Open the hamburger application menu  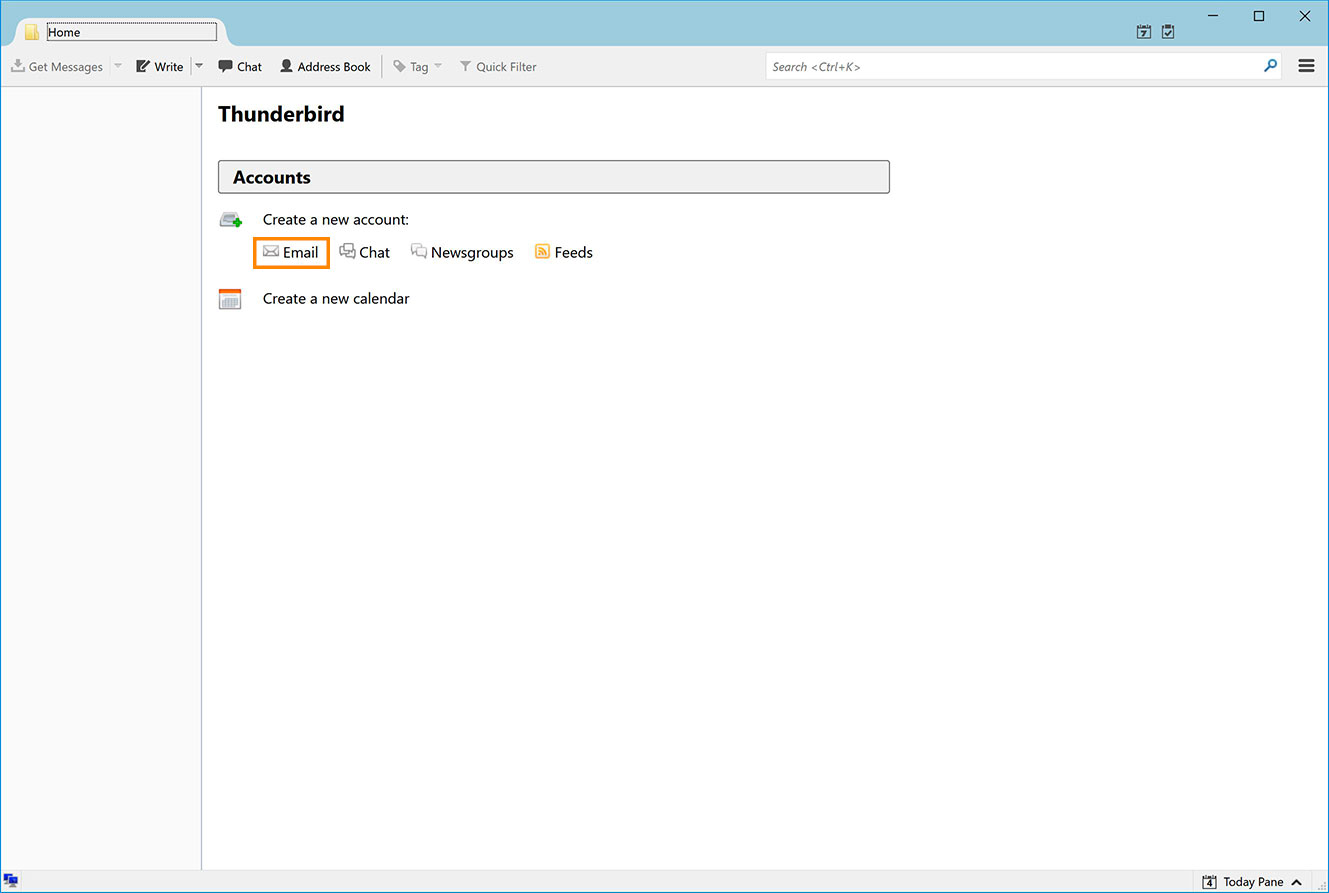tap(1306, 66)
